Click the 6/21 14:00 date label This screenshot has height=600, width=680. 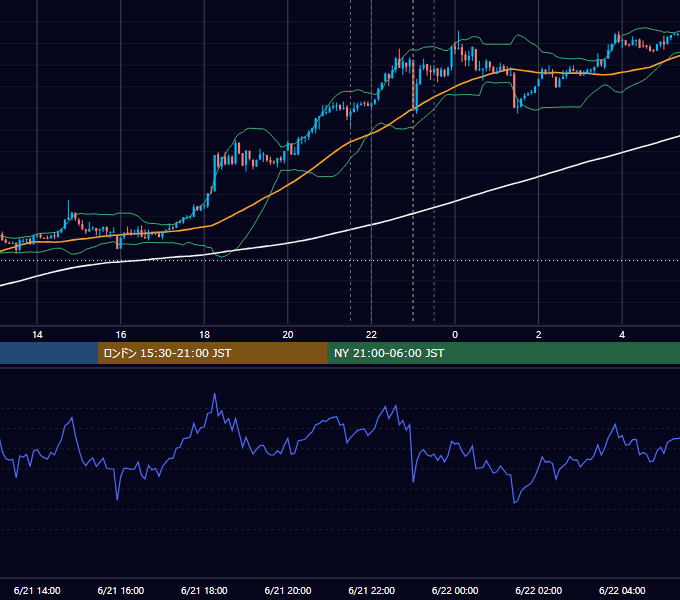click(x=37, y=590)
